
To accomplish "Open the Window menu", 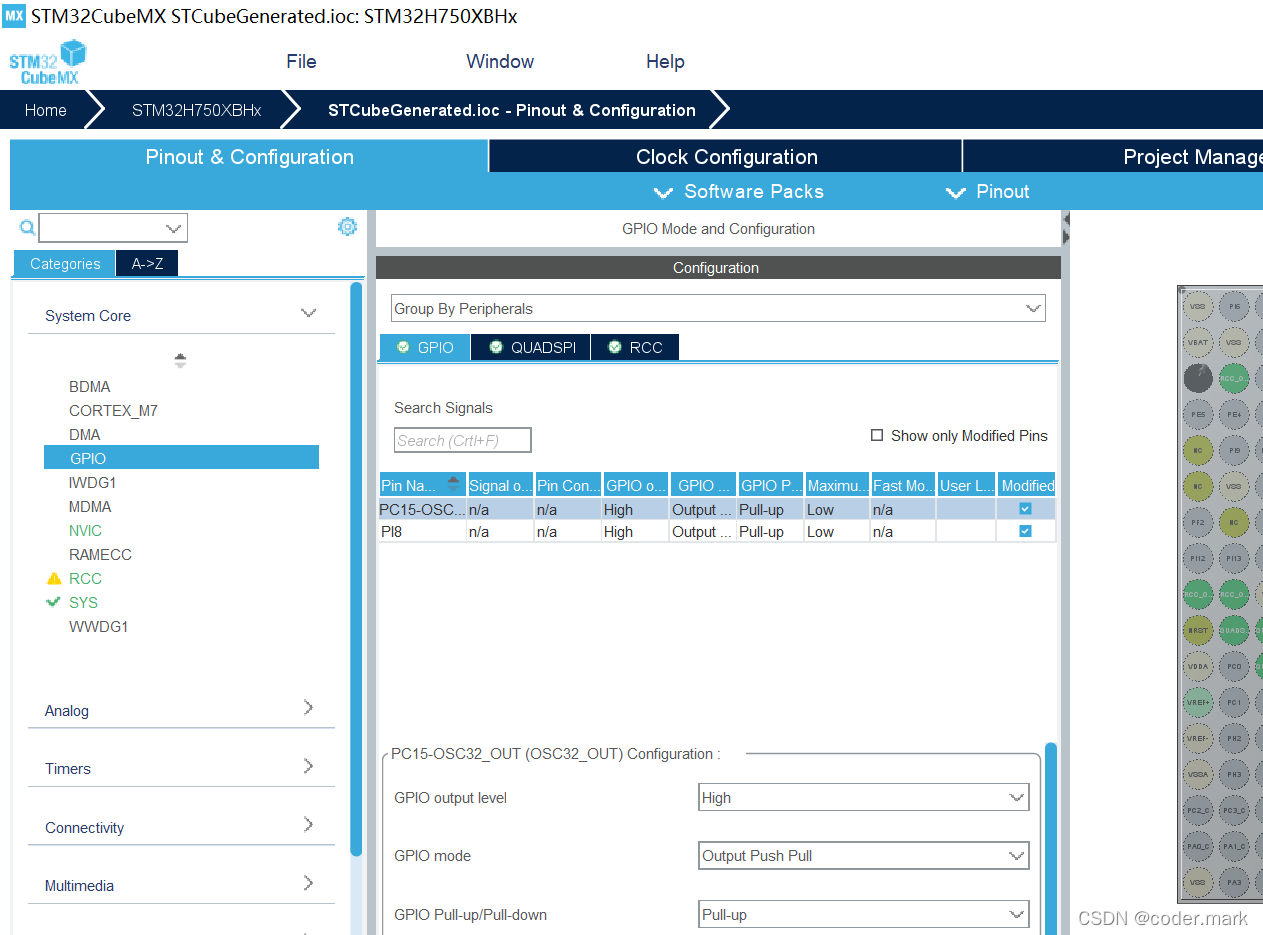I will tap(500, 61).
